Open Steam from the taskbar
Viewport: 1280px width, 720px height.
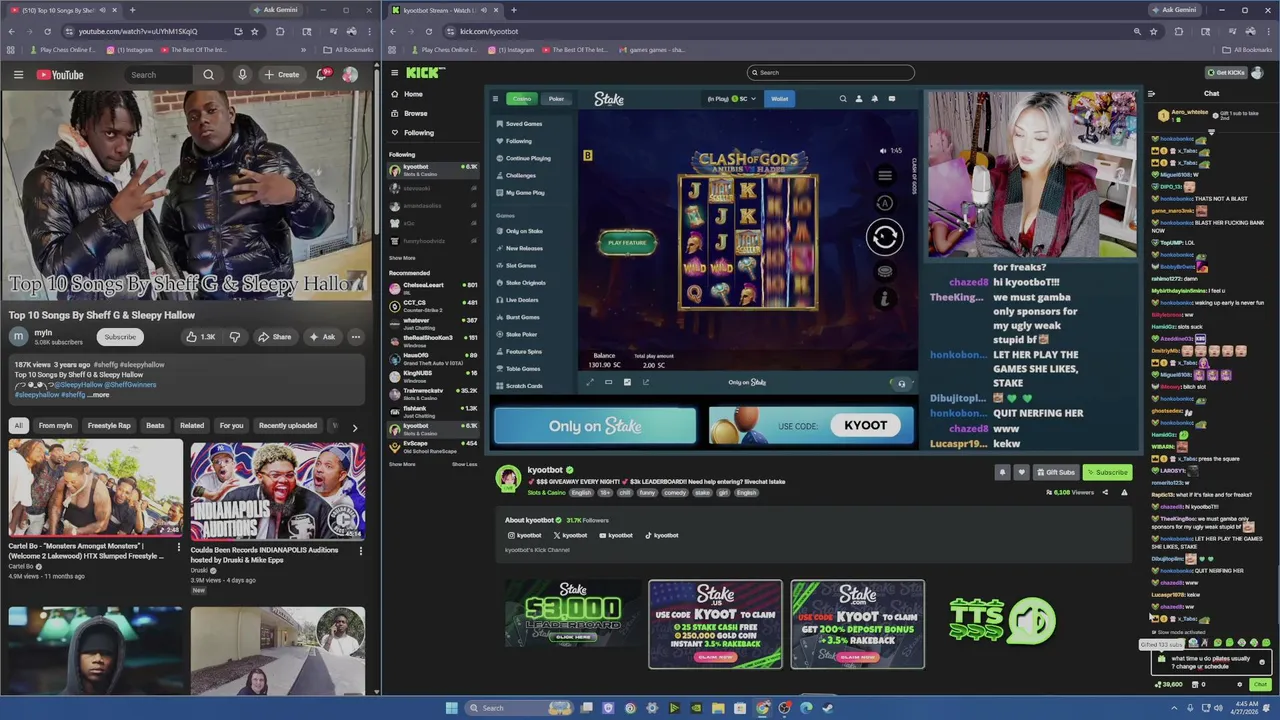click(x=827, y=708)
